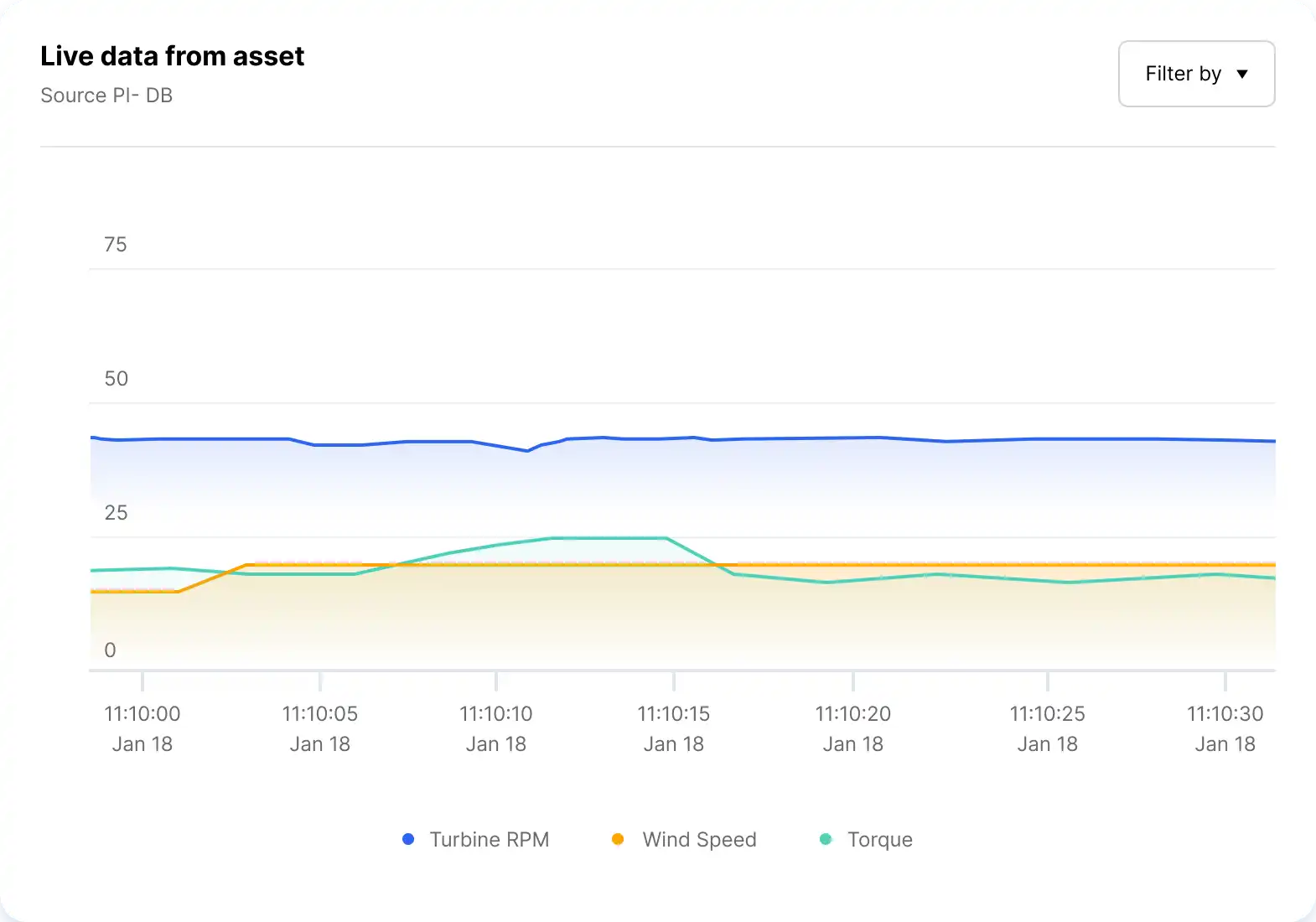Click the 50 value on y-axis
The width and height of the screenshot is (1316, 922).
point(116,379)
